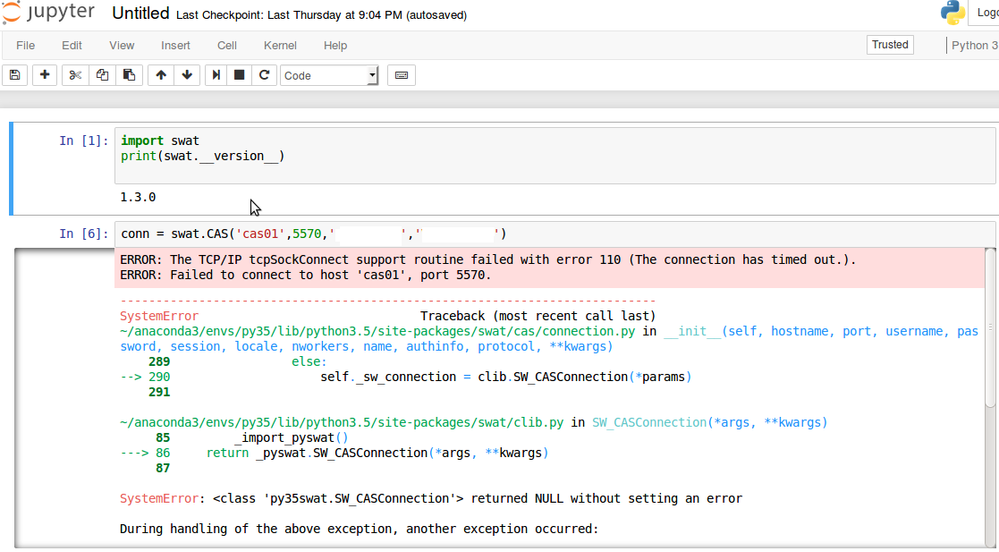This screenshot has height=552, width=999.
Task: Open the Insert menu
Action: (176, 45)
